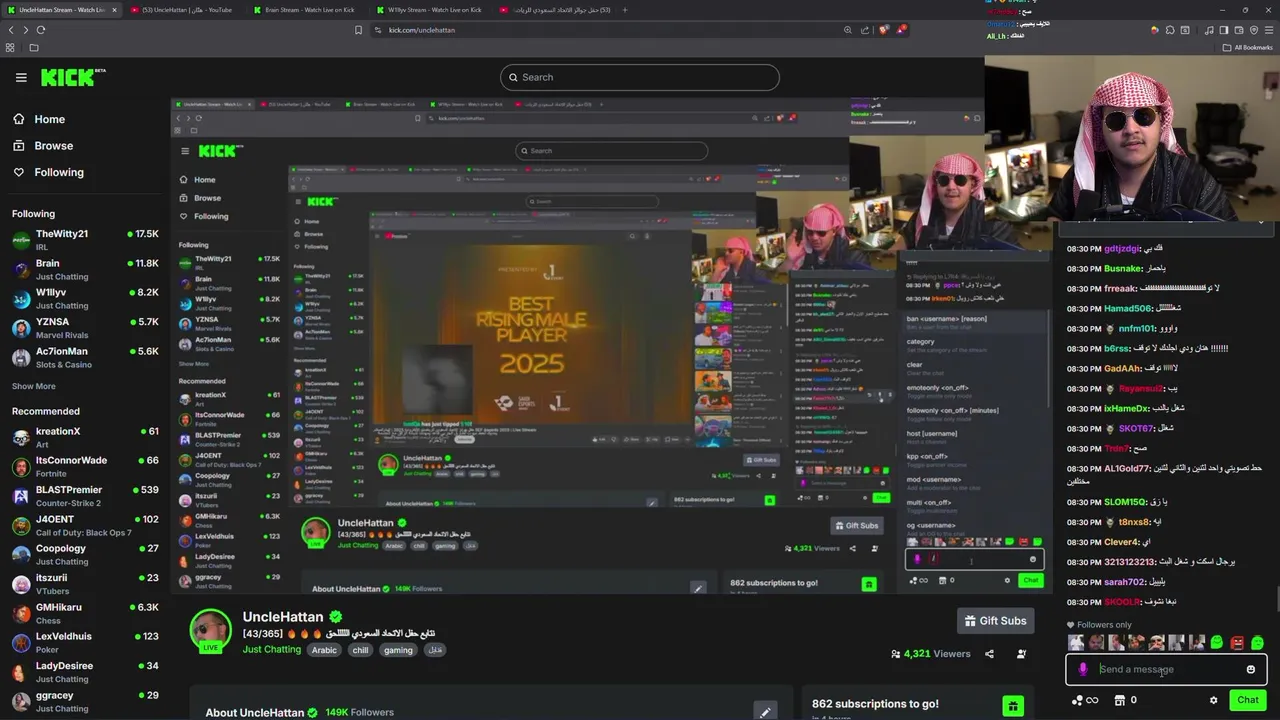
Task: Switch to W1llyv Stream browser tab
Action: coord(432,10)
